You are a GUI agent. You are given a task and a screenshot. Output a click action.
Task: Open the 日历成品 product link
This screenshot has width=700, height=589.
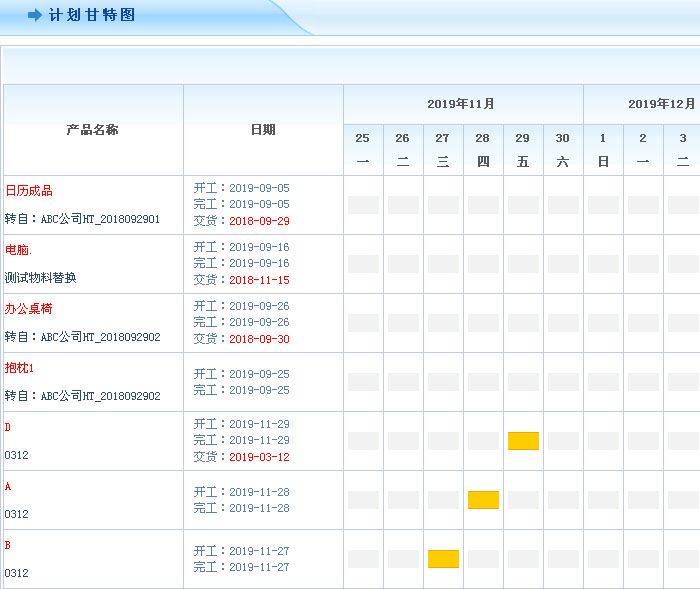coord(29,190)
